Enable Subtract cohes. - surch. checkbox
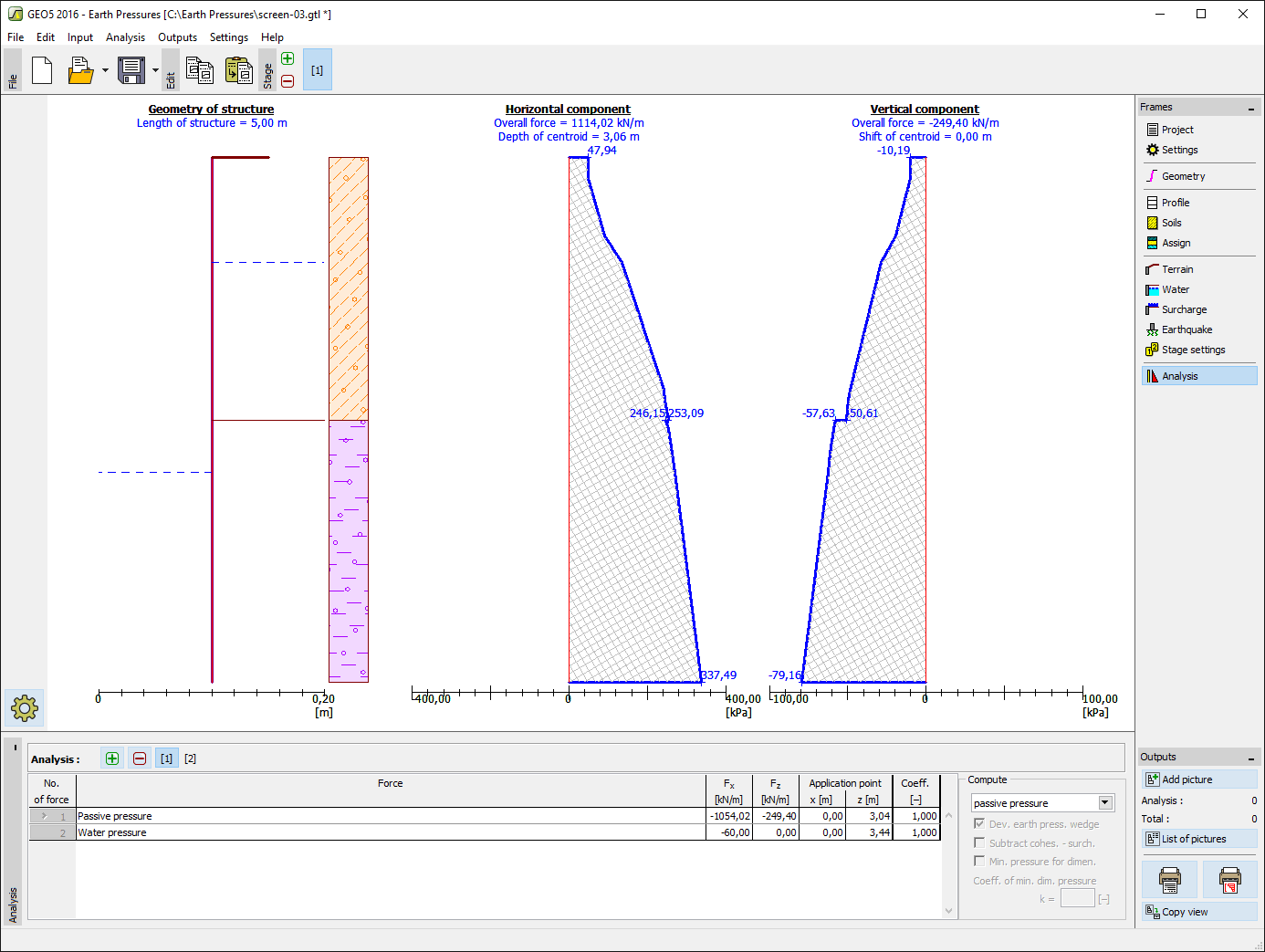The image size is (1265, 952). (x=979, y=842)
